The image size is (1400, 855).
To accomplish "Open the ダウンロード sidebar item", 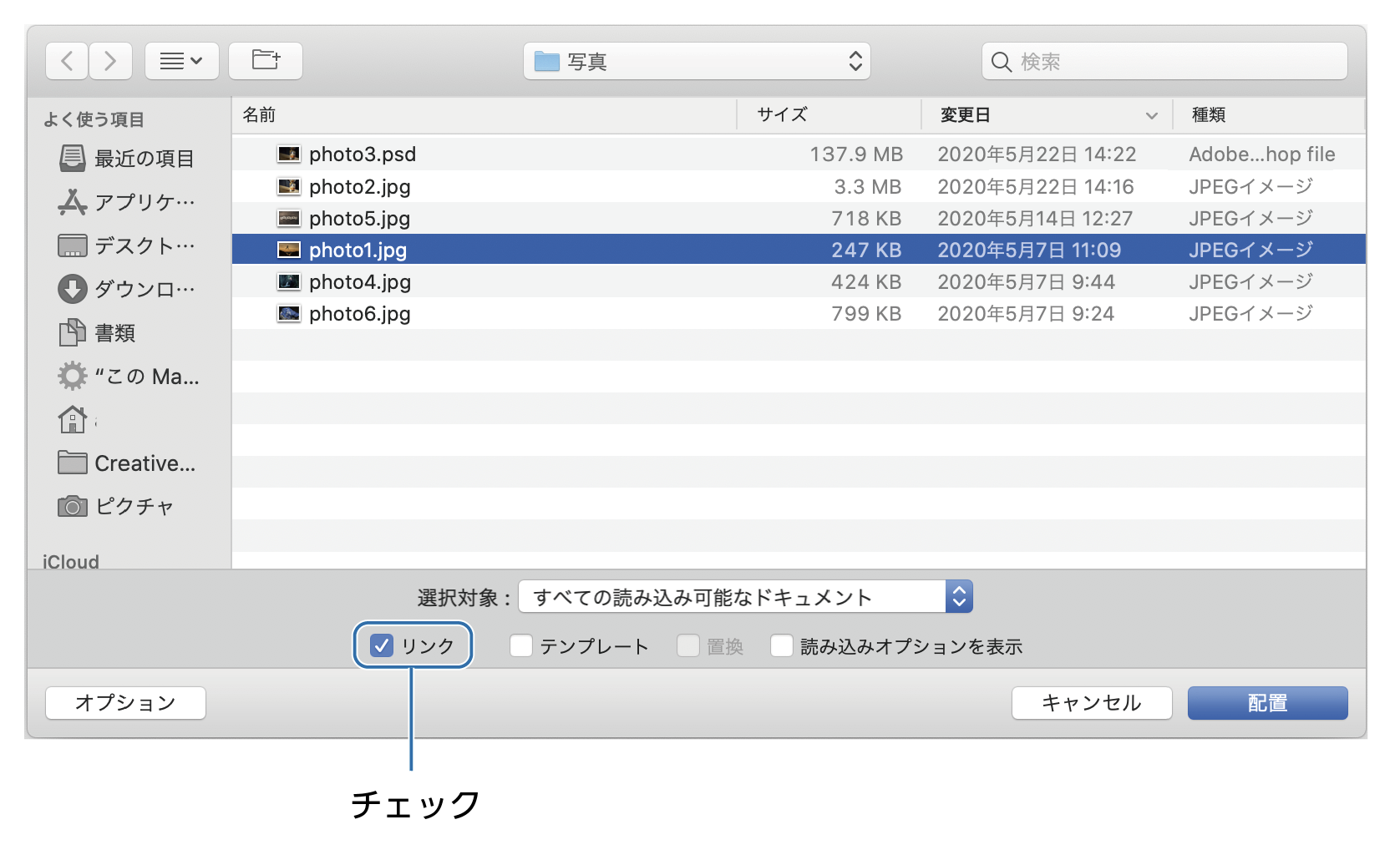I will tap(127, 289).
